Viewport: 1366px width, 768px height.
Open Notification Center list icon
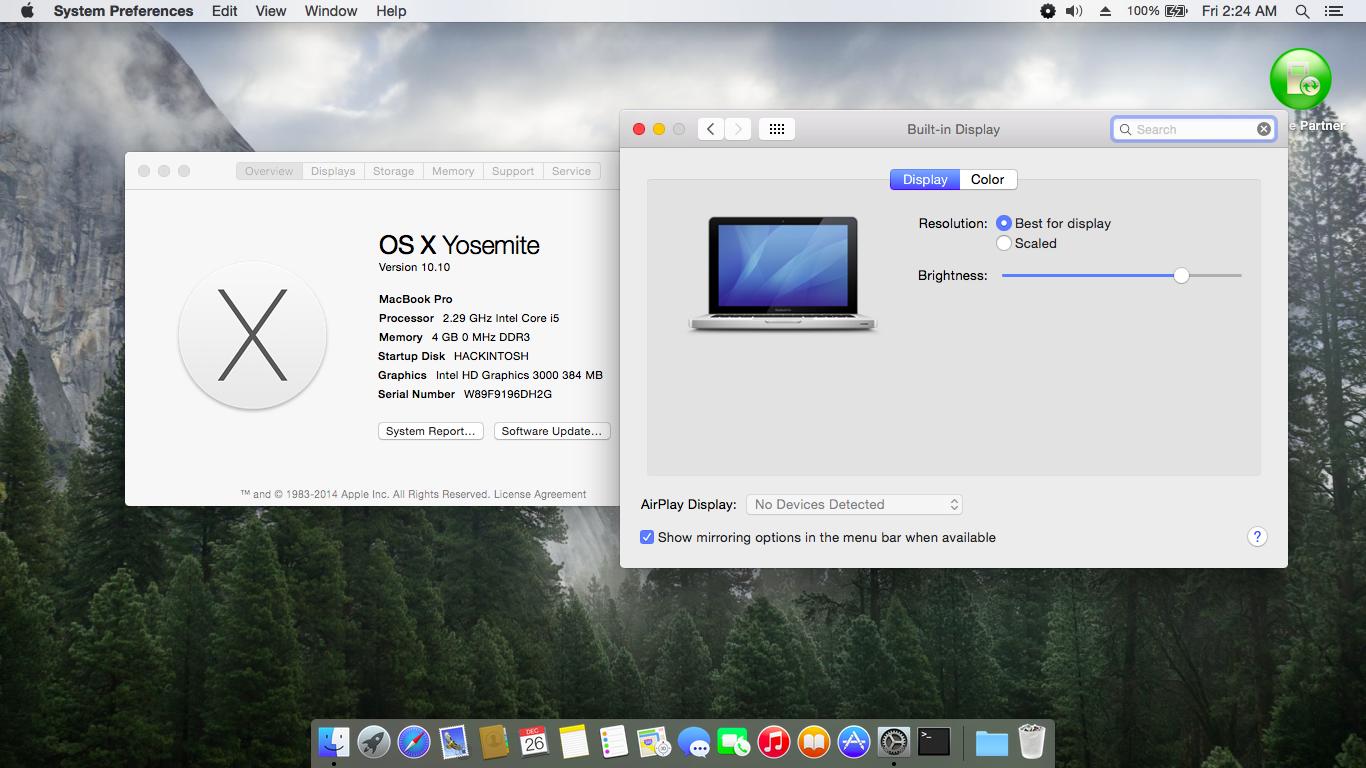[1333, 11]
